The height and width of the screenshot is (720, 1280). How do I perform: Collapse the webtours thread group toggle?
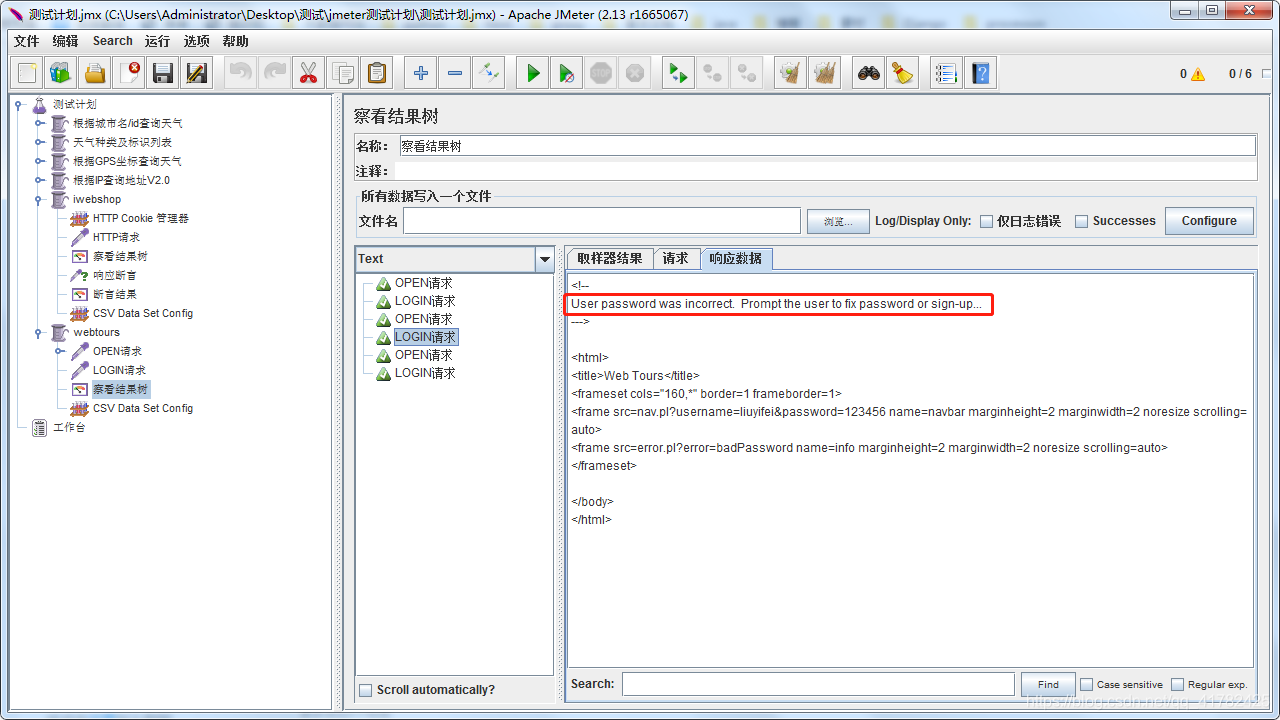[39, 332]
